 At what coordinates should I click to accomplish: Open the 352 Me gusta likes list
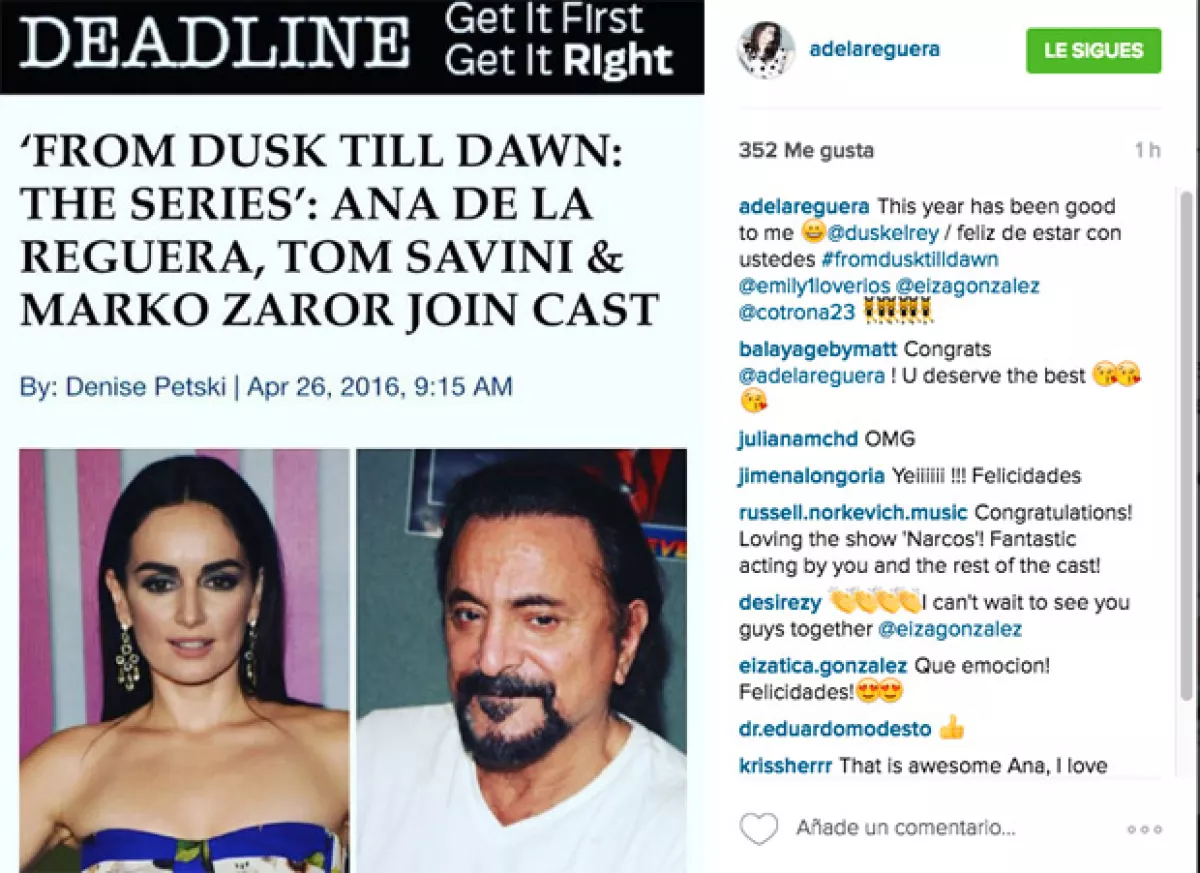click(806, 150)
